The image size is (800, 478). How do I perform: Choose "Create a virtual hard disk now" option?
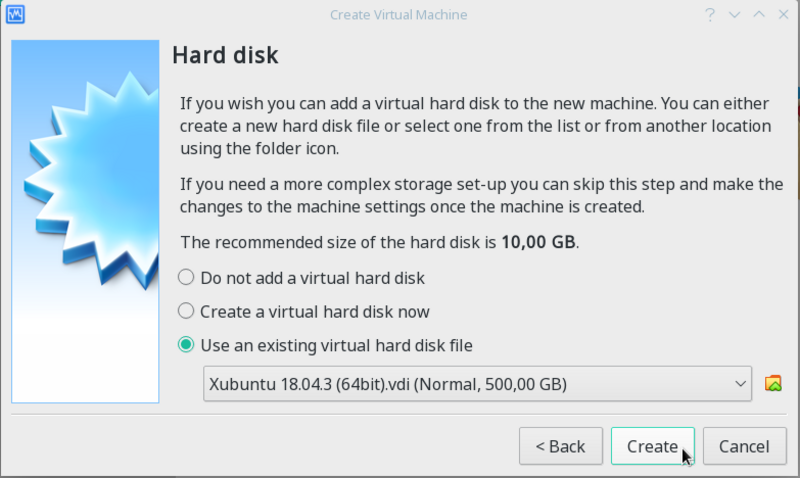[x=186, y=311]
